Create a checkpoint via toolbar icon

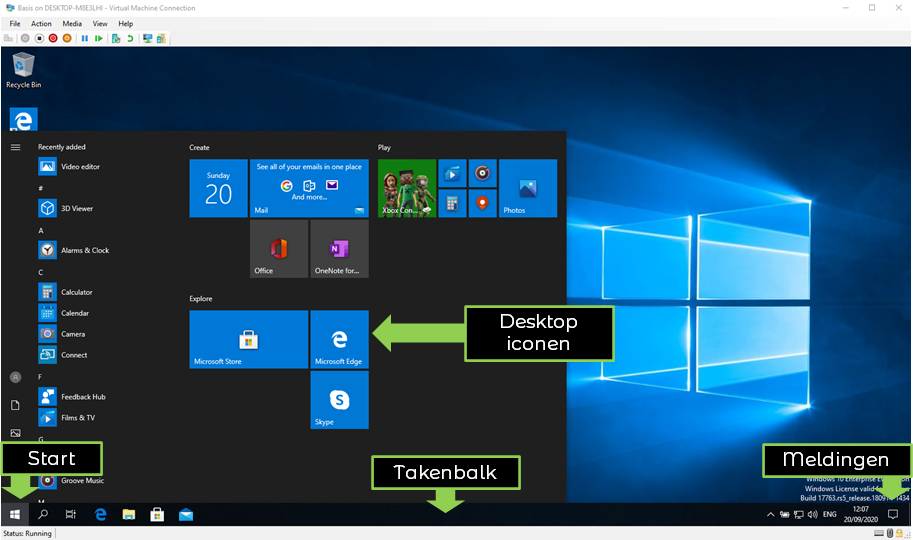click(x=116, y=38)
